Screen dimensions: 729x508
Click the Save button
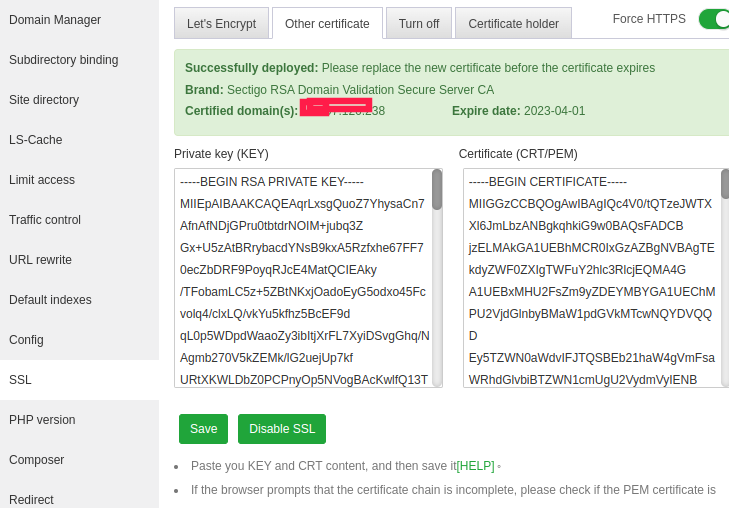pyautogui.click(x=204, y=429)
